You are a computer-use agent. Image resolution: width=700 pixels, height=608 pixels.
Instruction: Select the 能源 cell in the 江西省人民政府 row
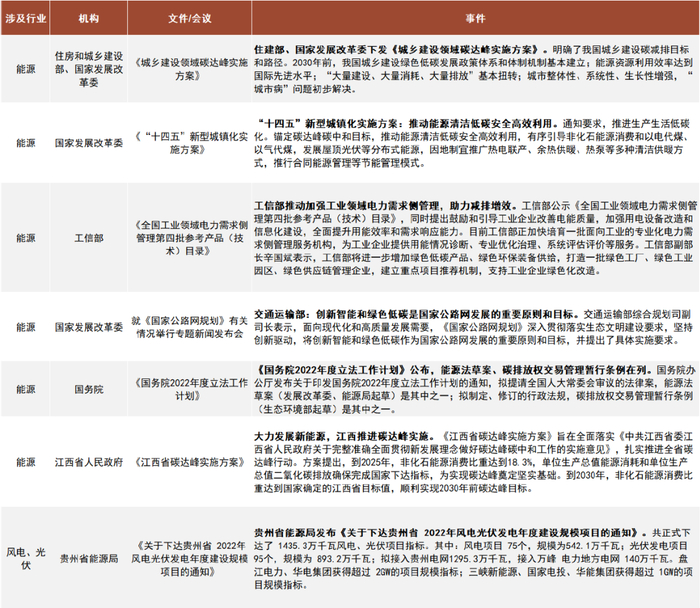tap(25, 462)
